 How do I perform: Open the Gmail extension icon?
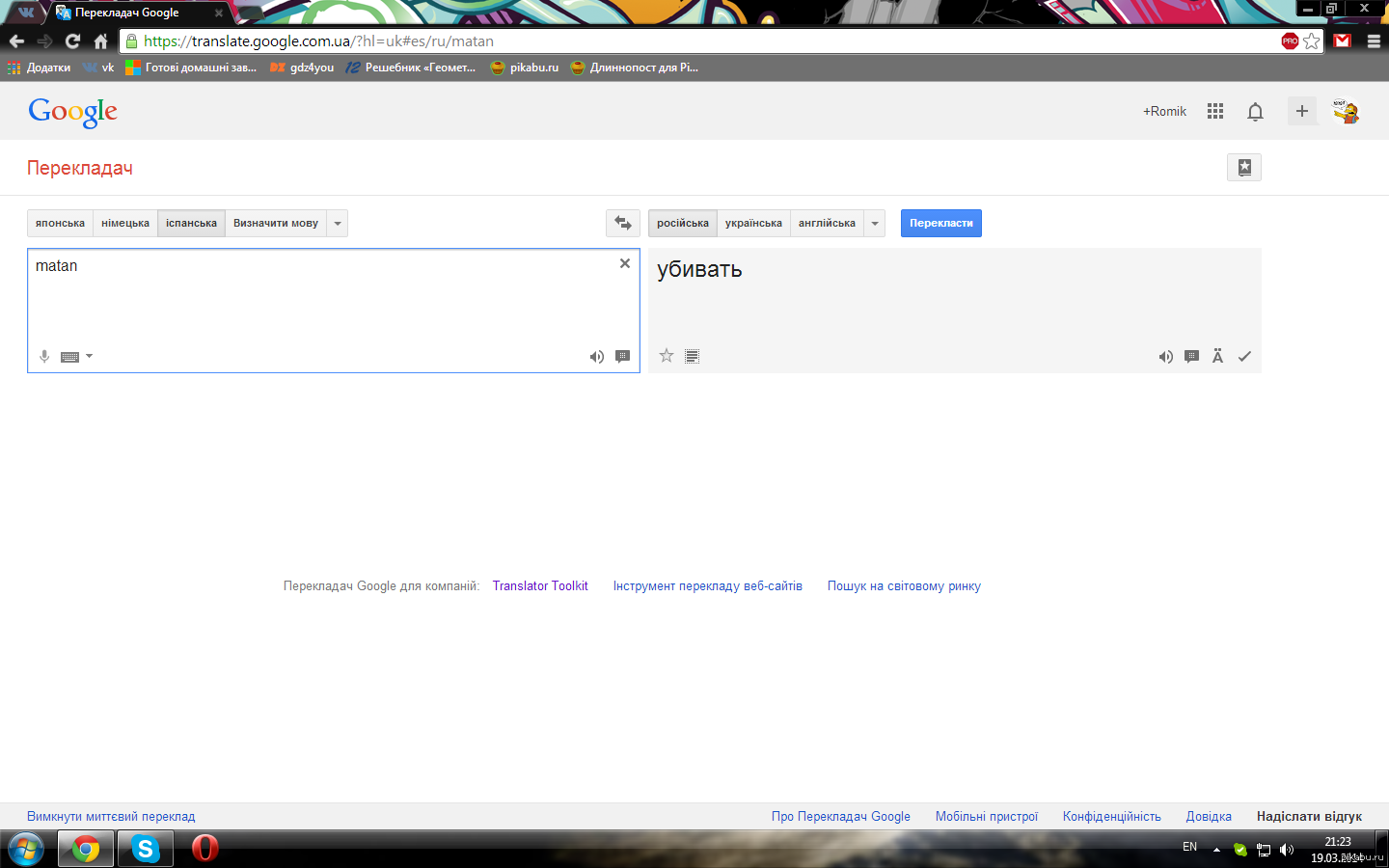1342,41
